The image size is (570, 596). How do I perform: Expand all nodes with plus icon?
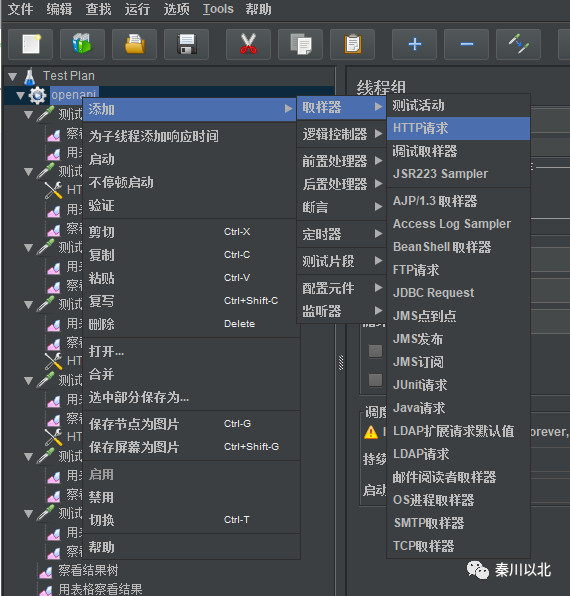pyautogui.click(x=414, y=44)
